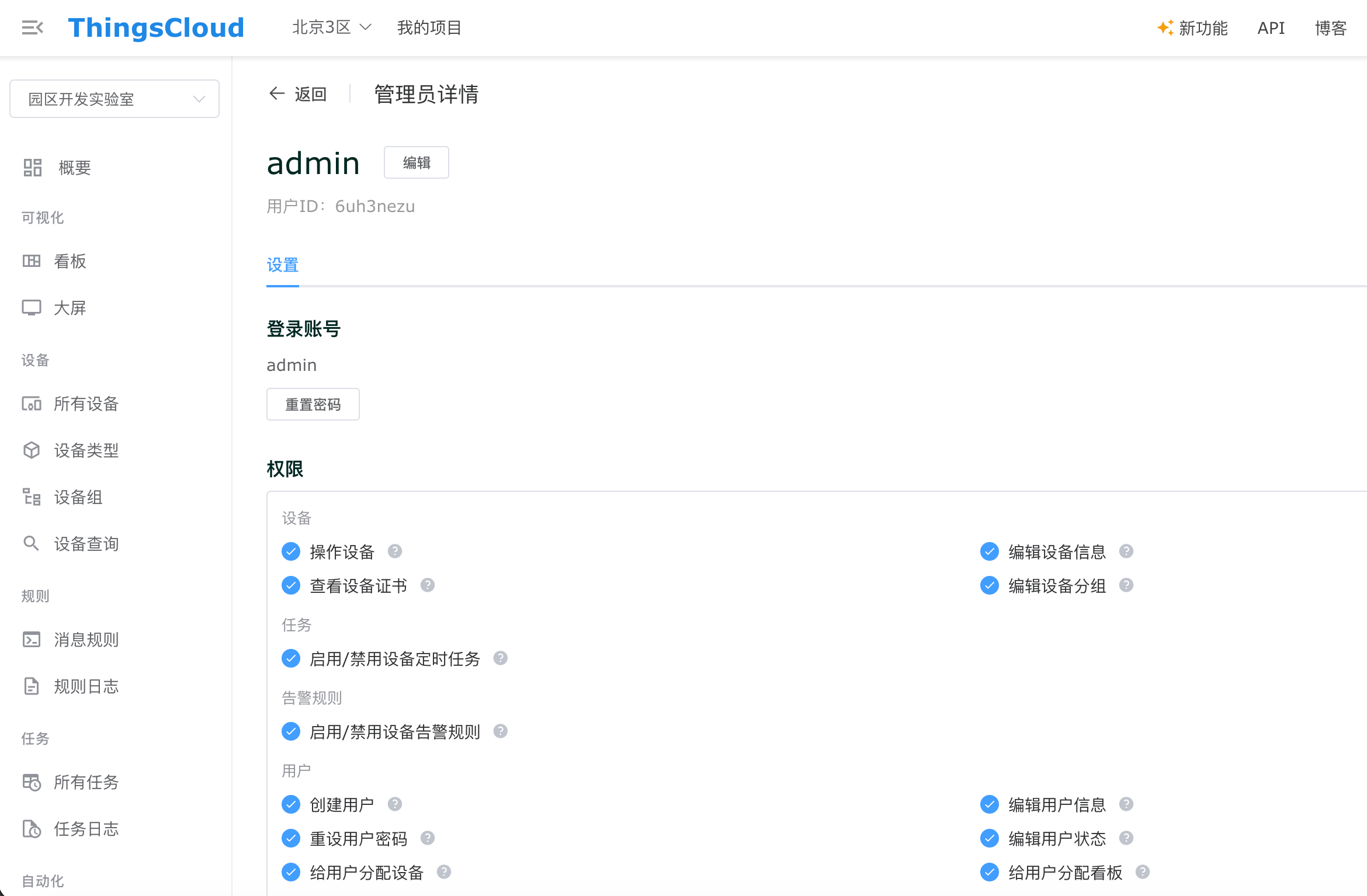Click the 大屏 monitor icon
Screen dimensions: 1367x896
tap(32, 308)
